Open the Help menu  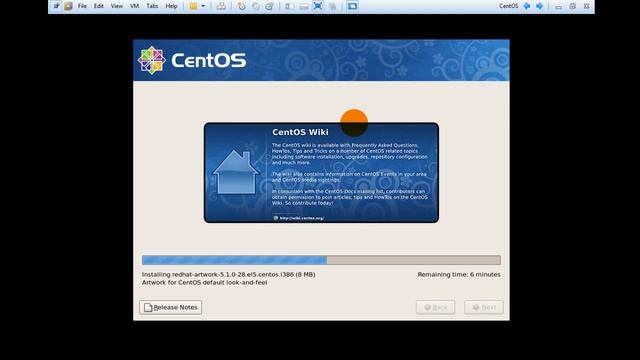[171, 6]
